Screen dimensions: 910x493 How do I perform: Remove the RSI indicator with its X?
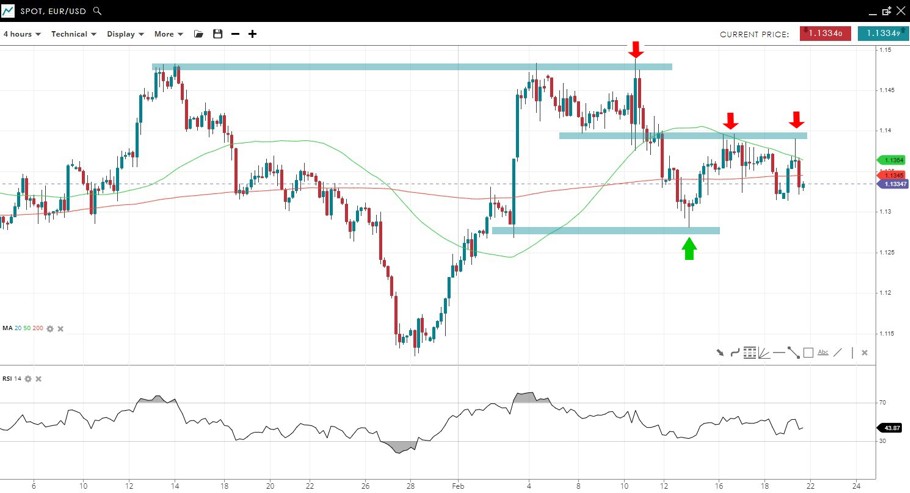point(39,379)
